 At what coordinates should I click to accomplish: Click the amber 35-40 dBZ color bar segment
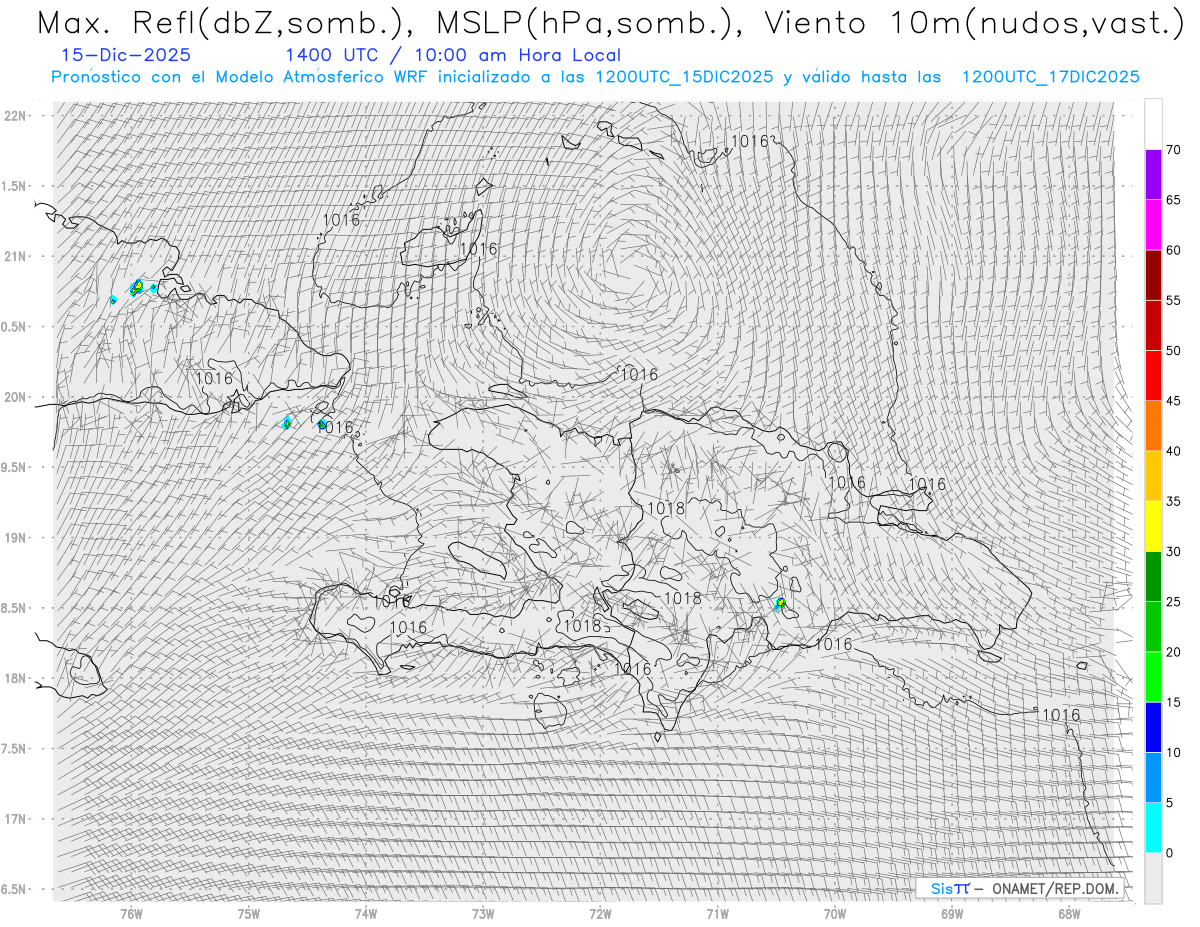coord(1153,476)
